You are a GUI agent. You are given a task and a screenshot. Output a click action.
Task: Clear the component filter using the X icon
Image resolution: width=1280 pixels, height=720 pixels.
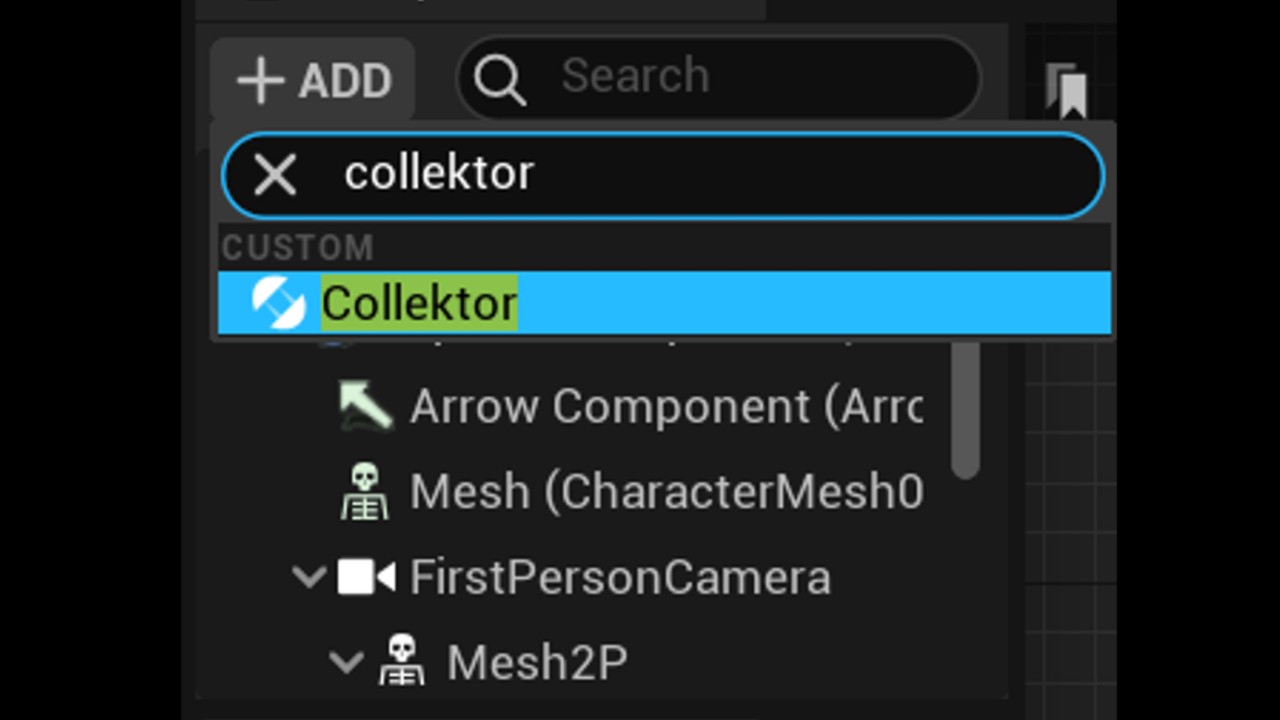[275, 174]
